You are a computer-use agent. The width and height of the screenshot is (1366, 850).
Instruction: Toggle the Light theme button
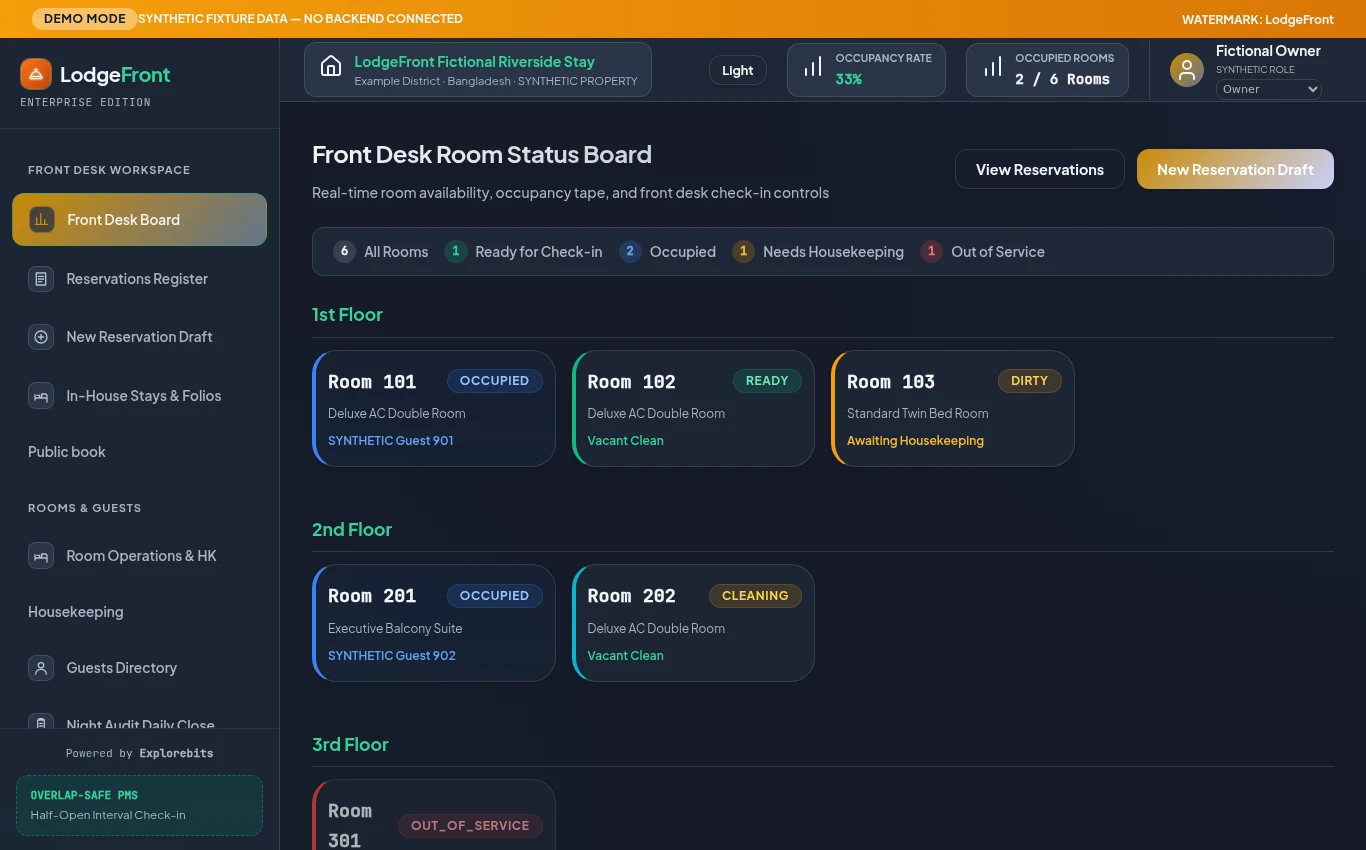[x=738, y=70]
